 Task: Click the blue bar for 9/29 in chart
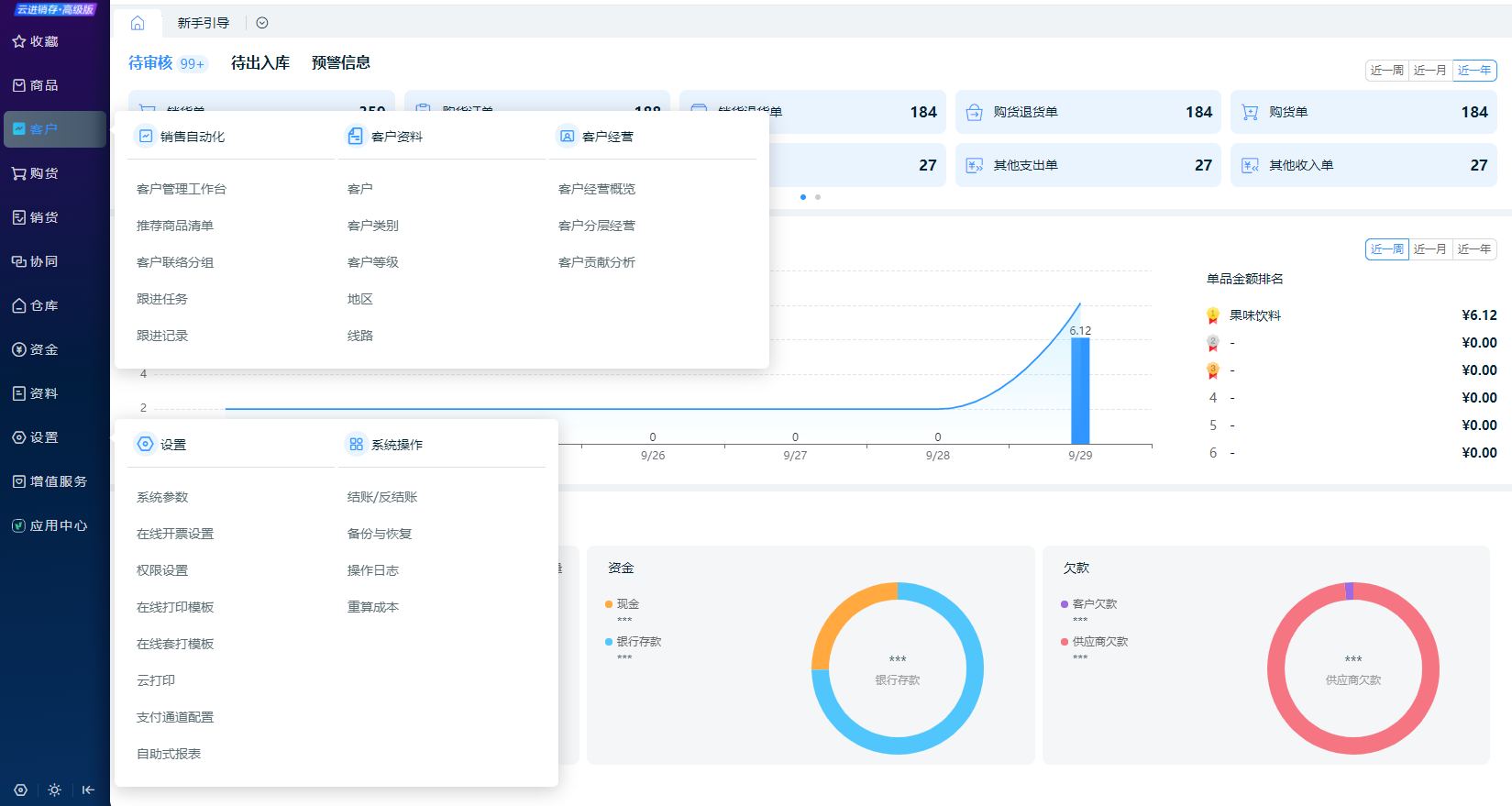tap(1080, 392)
